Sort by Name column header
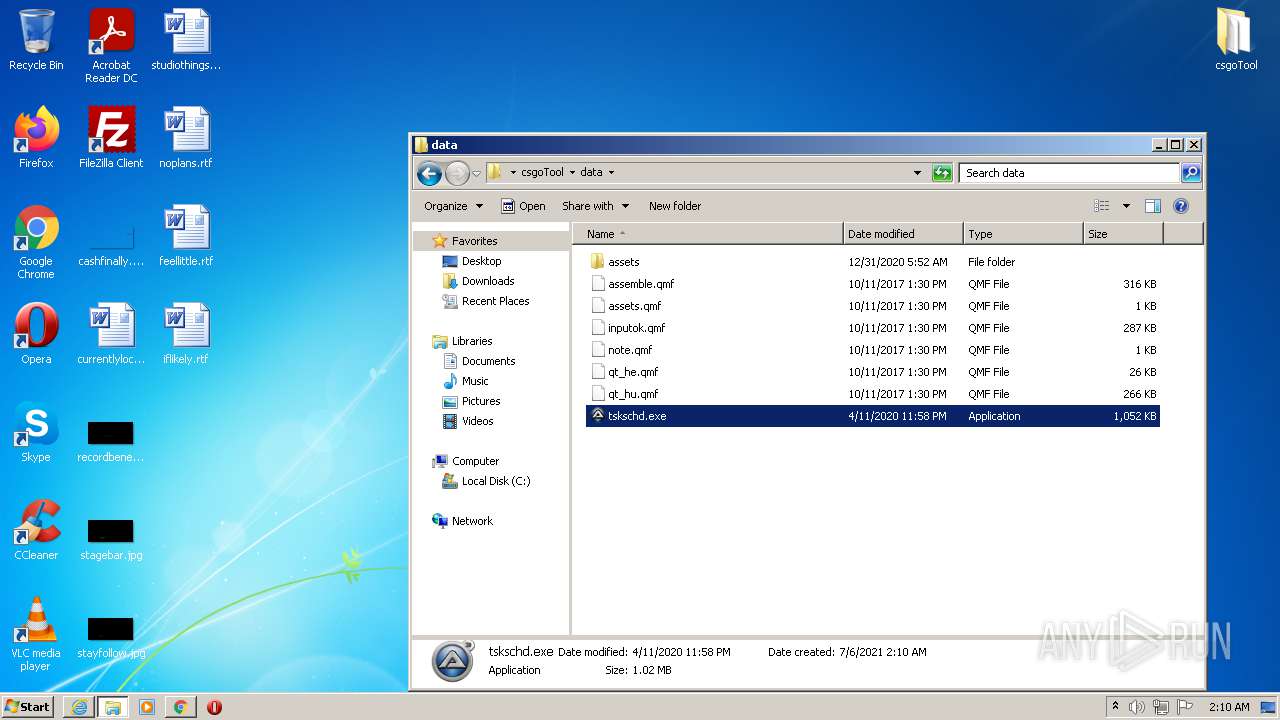The width and height of the screenshot is (1280, 720). [707, 234]
